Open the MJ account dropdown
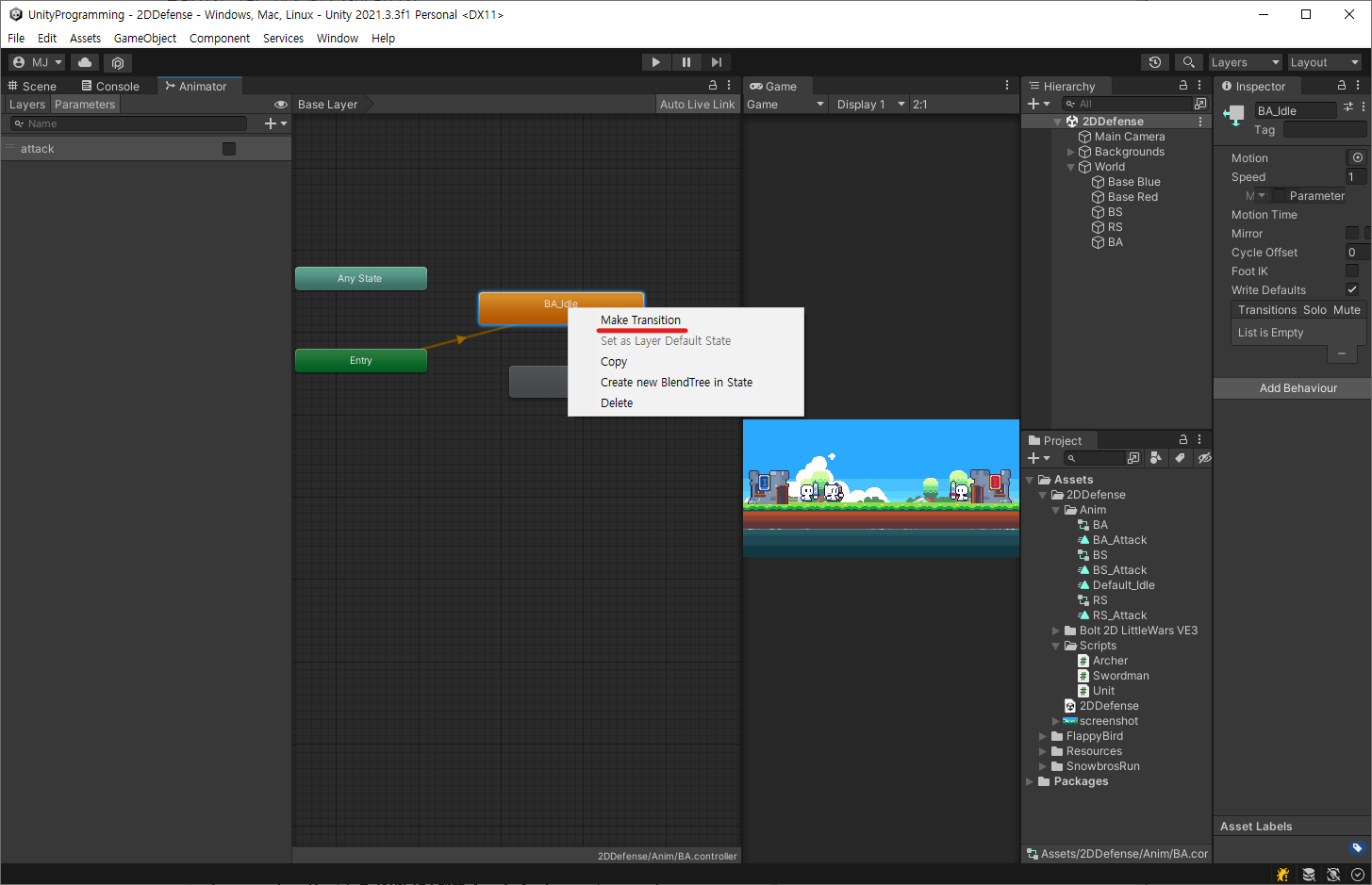Viewport: 1372px width, 885px height. pos(37,62)
